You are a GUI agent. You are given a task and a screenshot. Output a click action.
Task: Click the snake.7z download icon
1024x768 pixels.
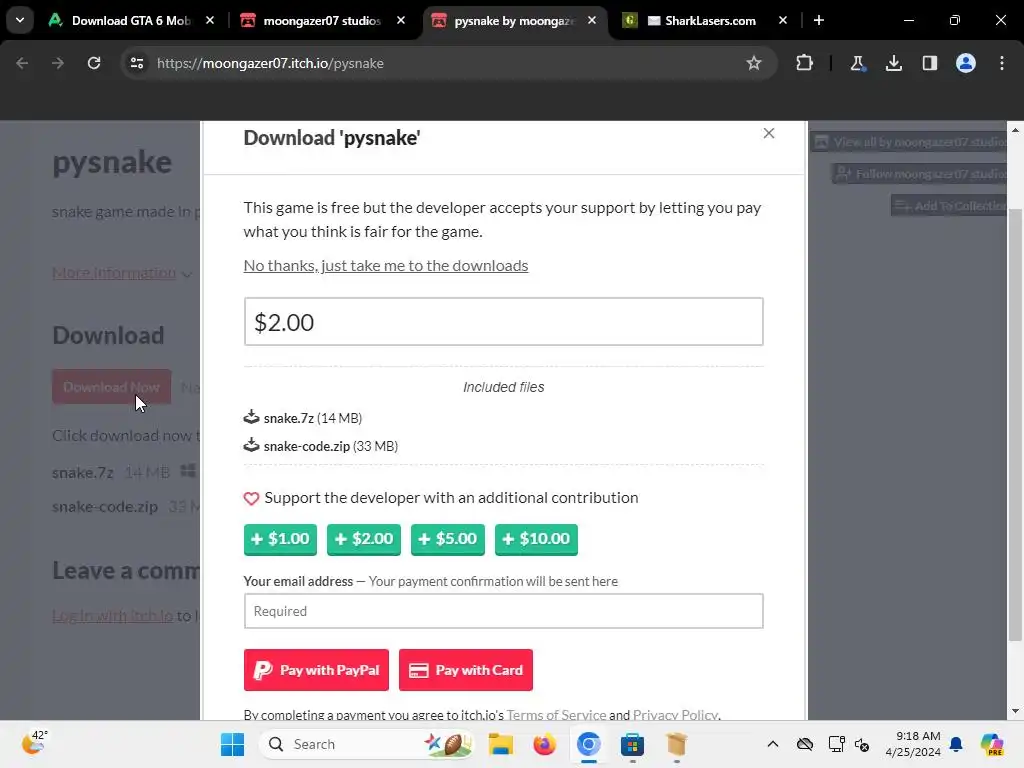coord(251,417)
